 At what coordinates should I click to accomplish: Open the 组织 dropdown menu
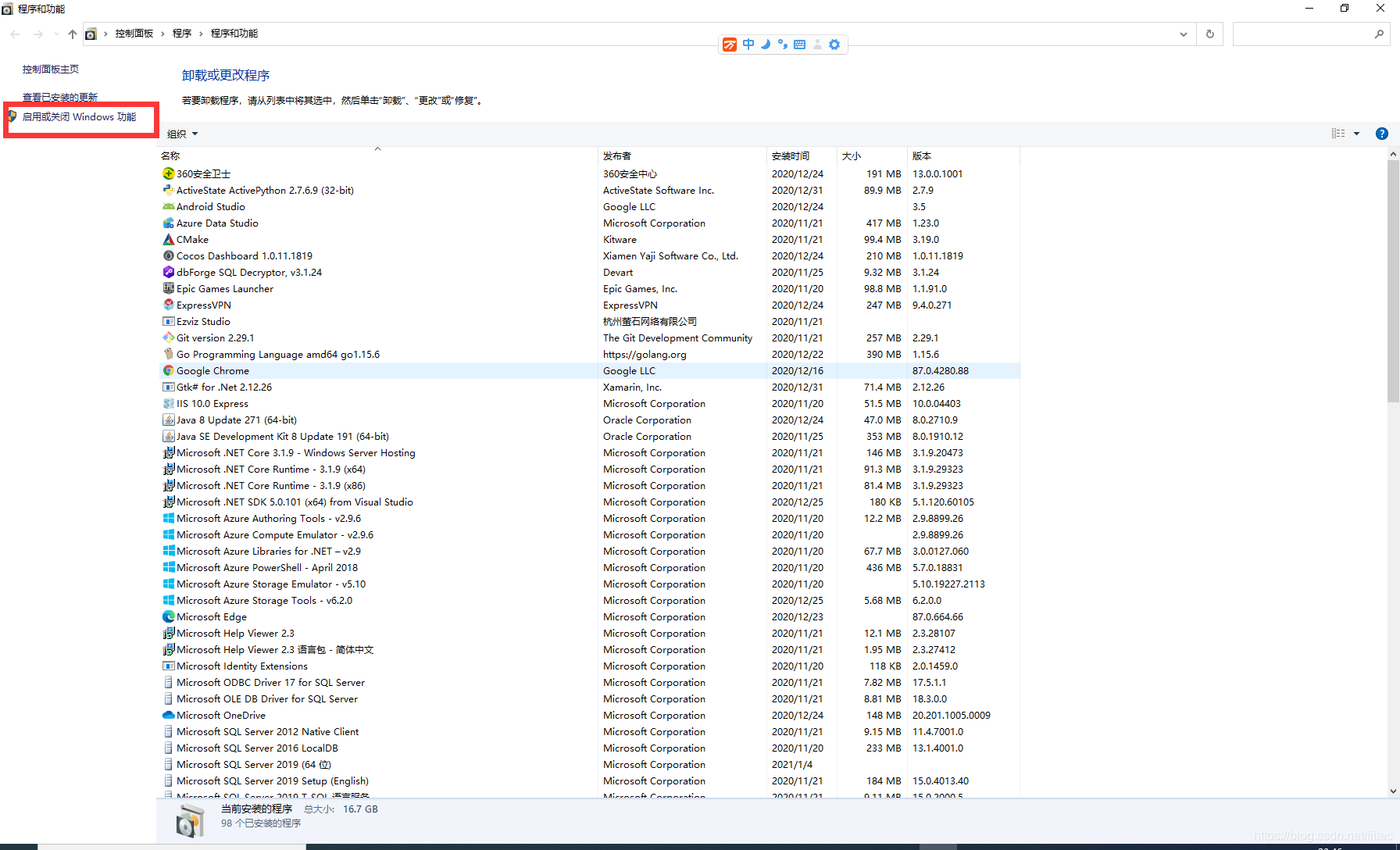(183, 134)
